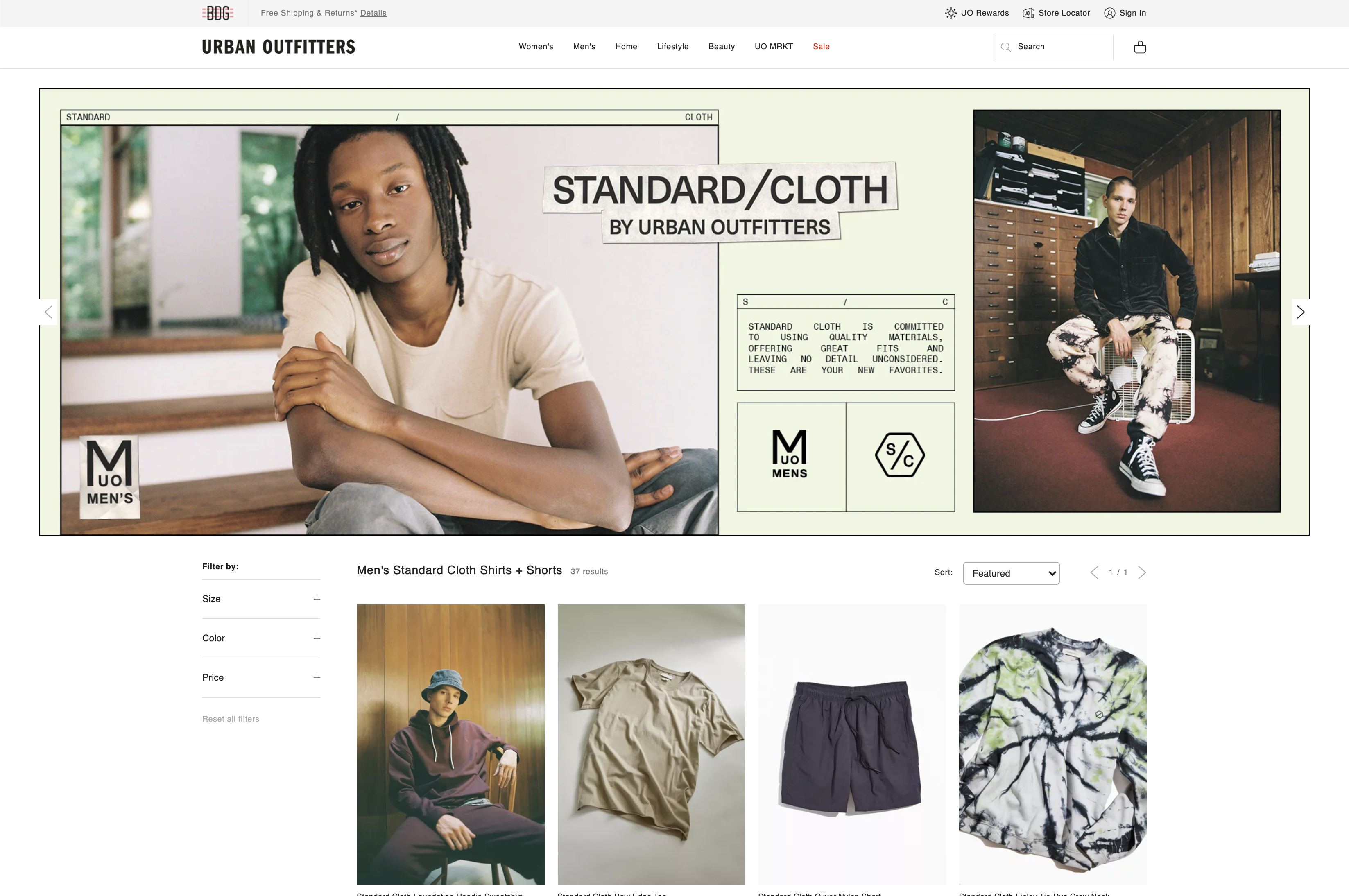Click the BDG logo in the top bar
Viewport: 1349px width, 896px height.
coord(218,13)
